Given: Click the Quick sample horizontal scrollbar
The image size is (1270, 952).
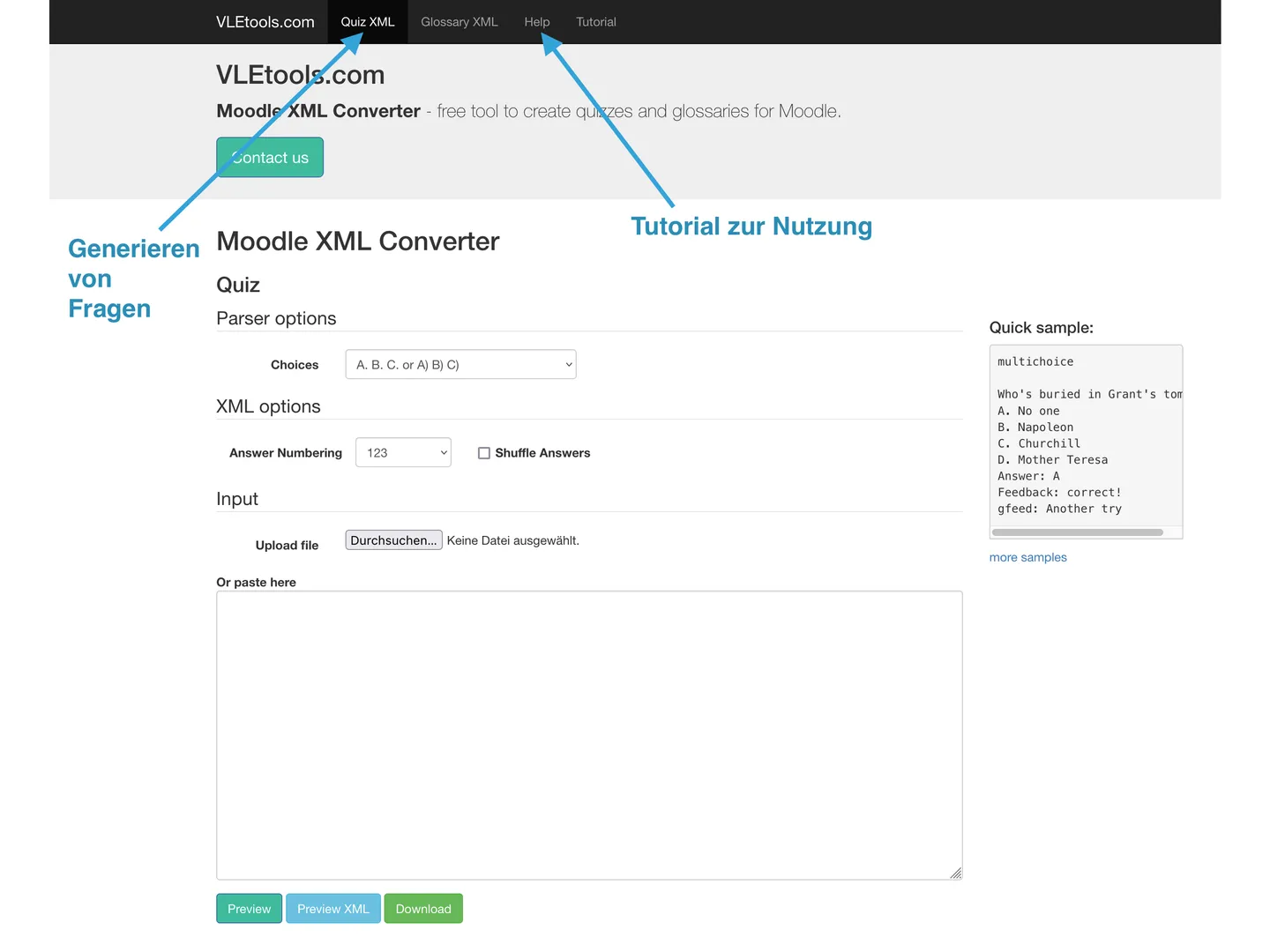Looking at the screenshot, I should tap(1078, 532).
